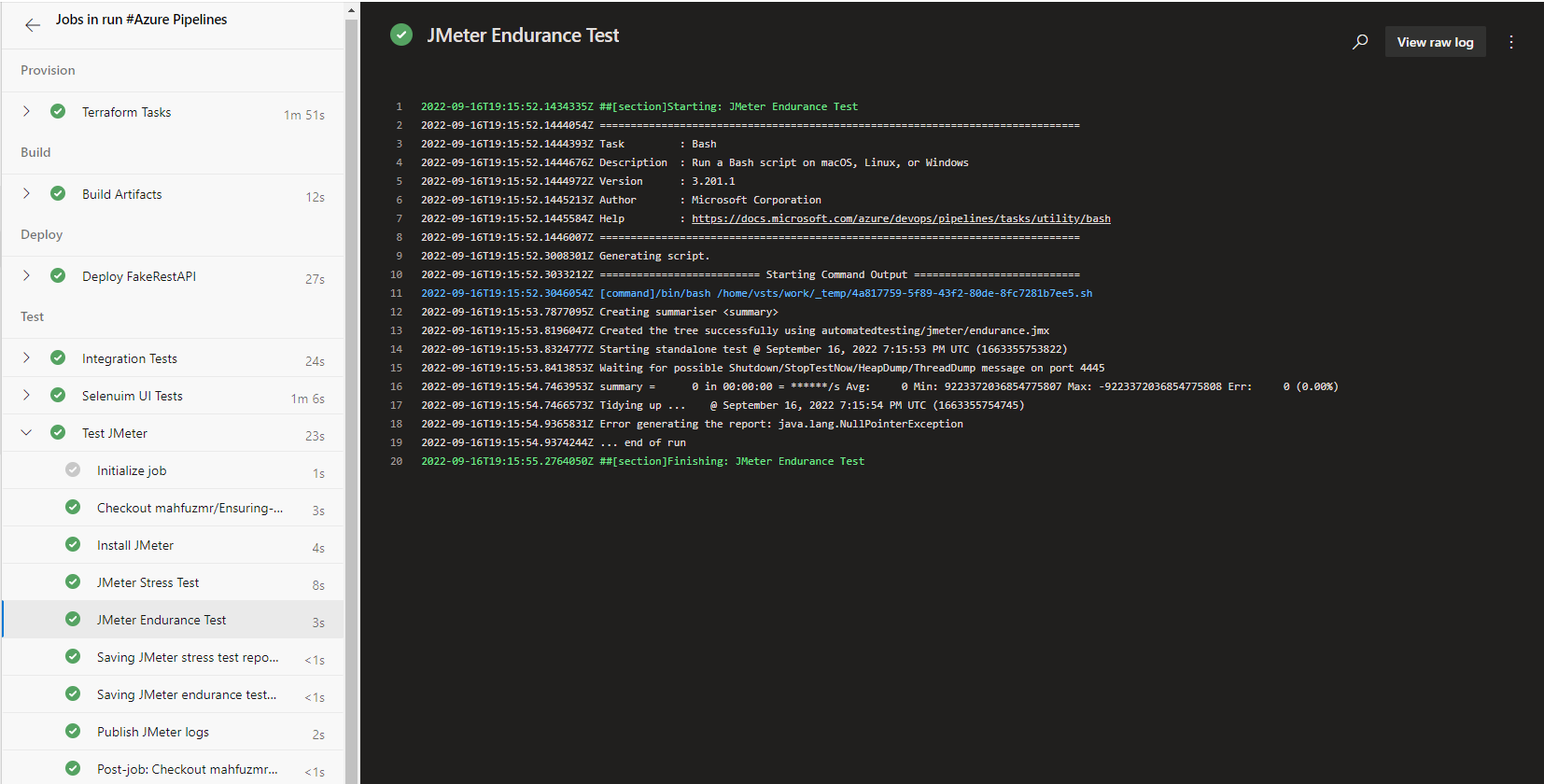Viewport: 1544px width, 784px height.
Task: Click the Test stage header
Action: click(33, 316)
